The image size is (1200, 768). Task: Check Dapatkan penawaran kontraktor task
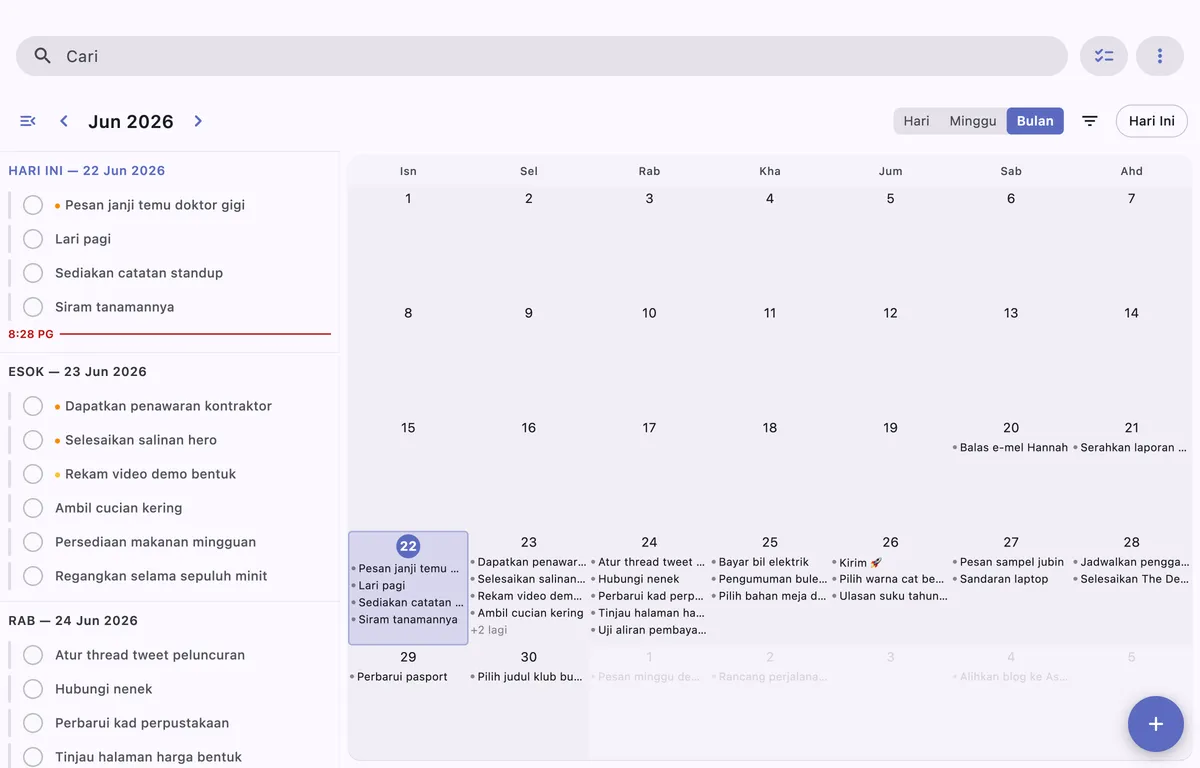(x=33, y=406)
